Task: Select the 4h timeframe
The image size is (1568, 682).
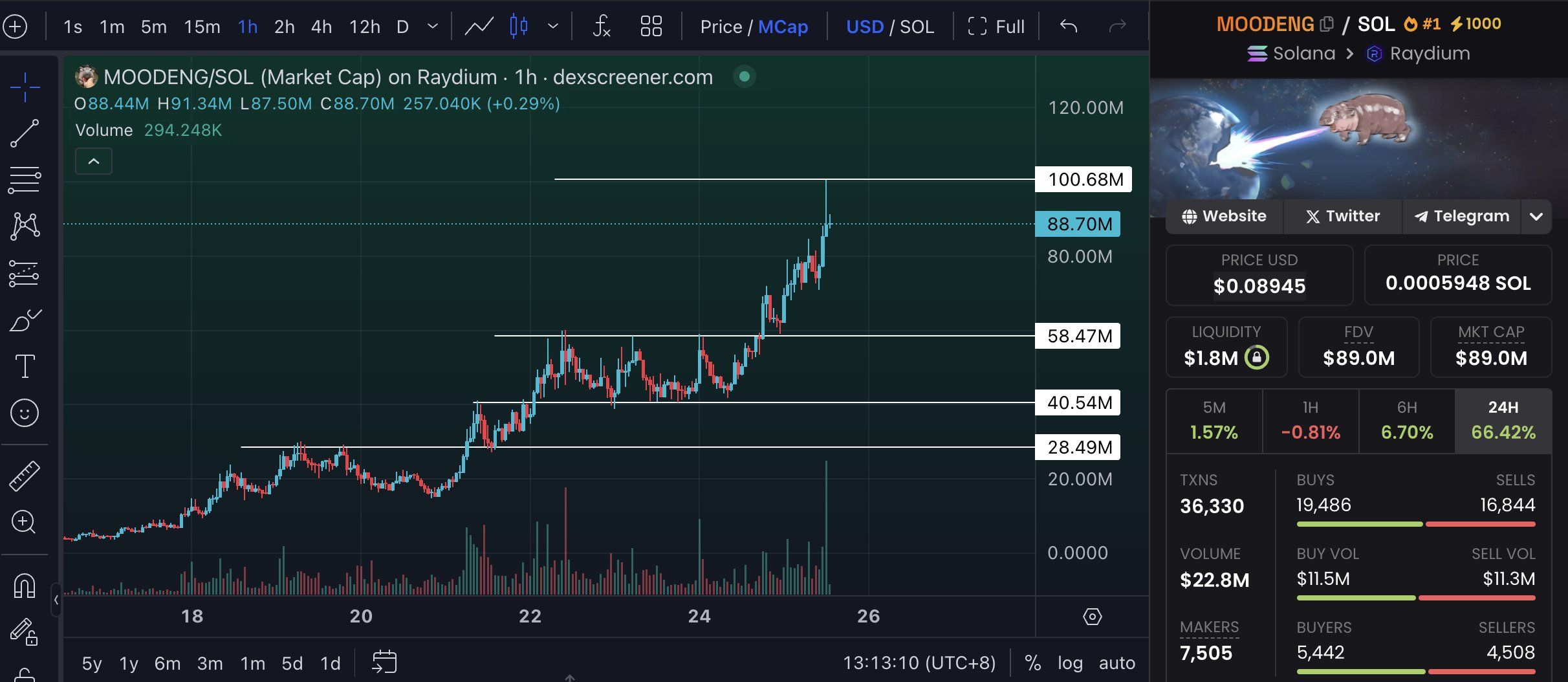Action: click(321, 27)
